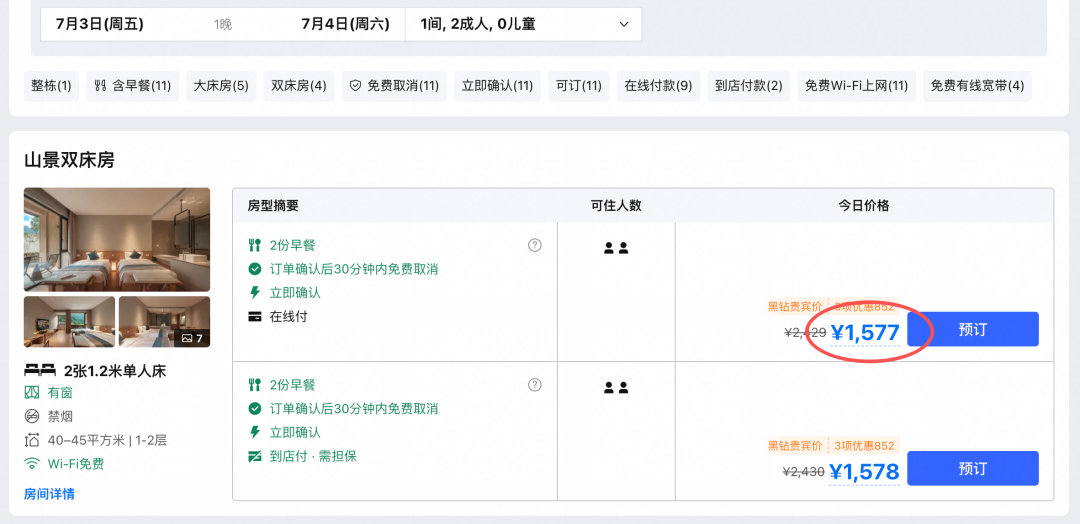Click the cutlery icon in 含早餐 chip
Screen dimensions: 1080x524
pyautogui.click(x=101, y=86)
